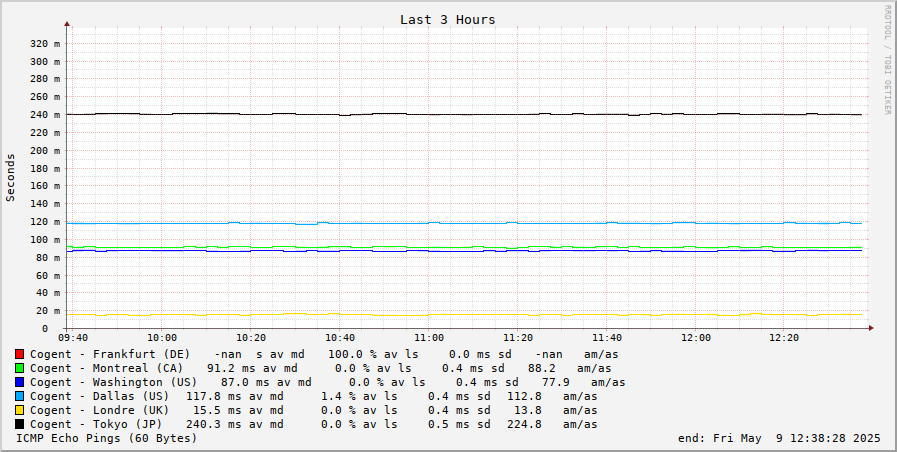Viewport: 897px width, 452px height.
Task: Click the dark blue Washington legend swatch
Action: (19, 382)
